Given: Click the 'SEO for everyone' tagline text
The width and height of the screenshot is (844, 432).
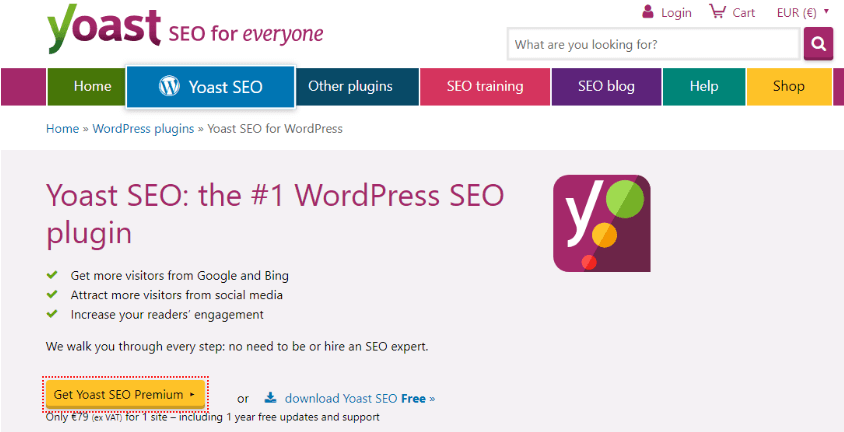Looking at the screenshot, I should pos(246,35).
